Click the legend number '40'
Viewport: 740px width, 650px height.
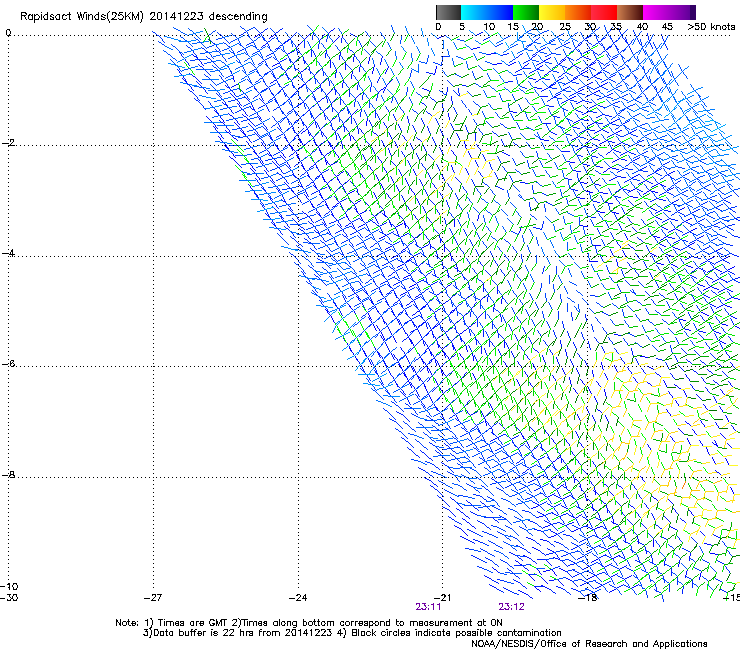(642, 27)
